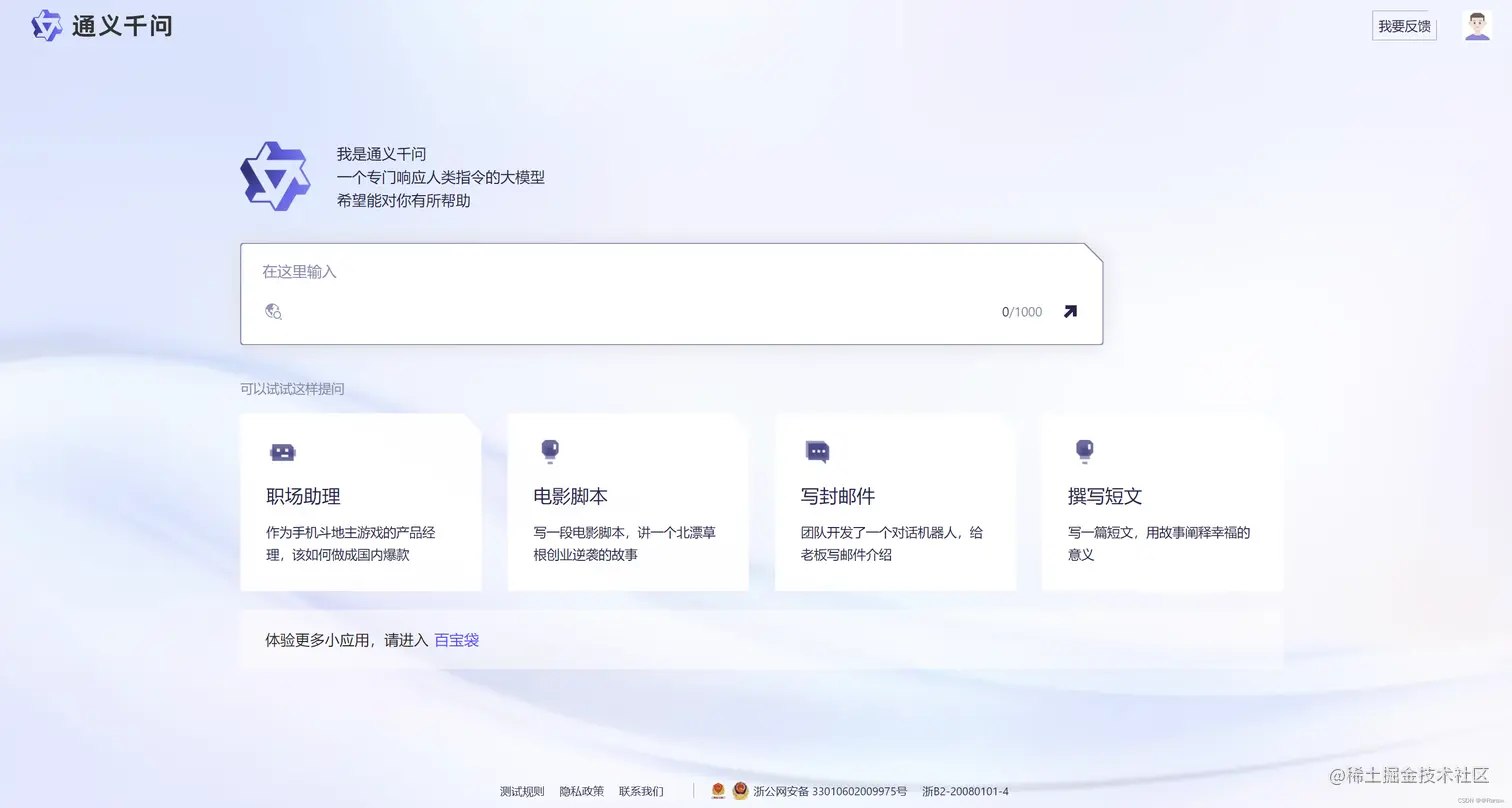Image resolution: width=1512 pixels, height=808 pixels.
Task: Click the 我要反馈 feedback button
Action: [1404, 26]
